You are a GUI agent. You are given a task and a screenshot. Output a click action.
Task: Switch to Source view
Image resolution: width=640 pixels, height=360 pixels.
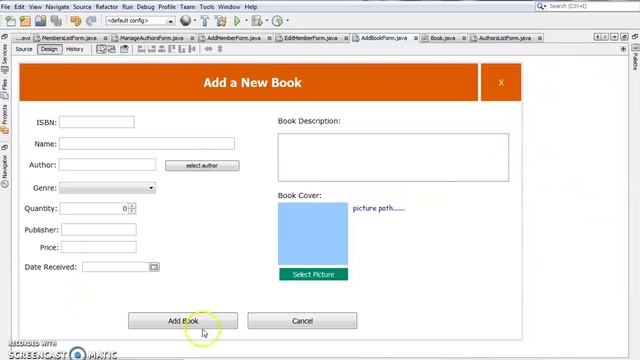click(24, 49)
